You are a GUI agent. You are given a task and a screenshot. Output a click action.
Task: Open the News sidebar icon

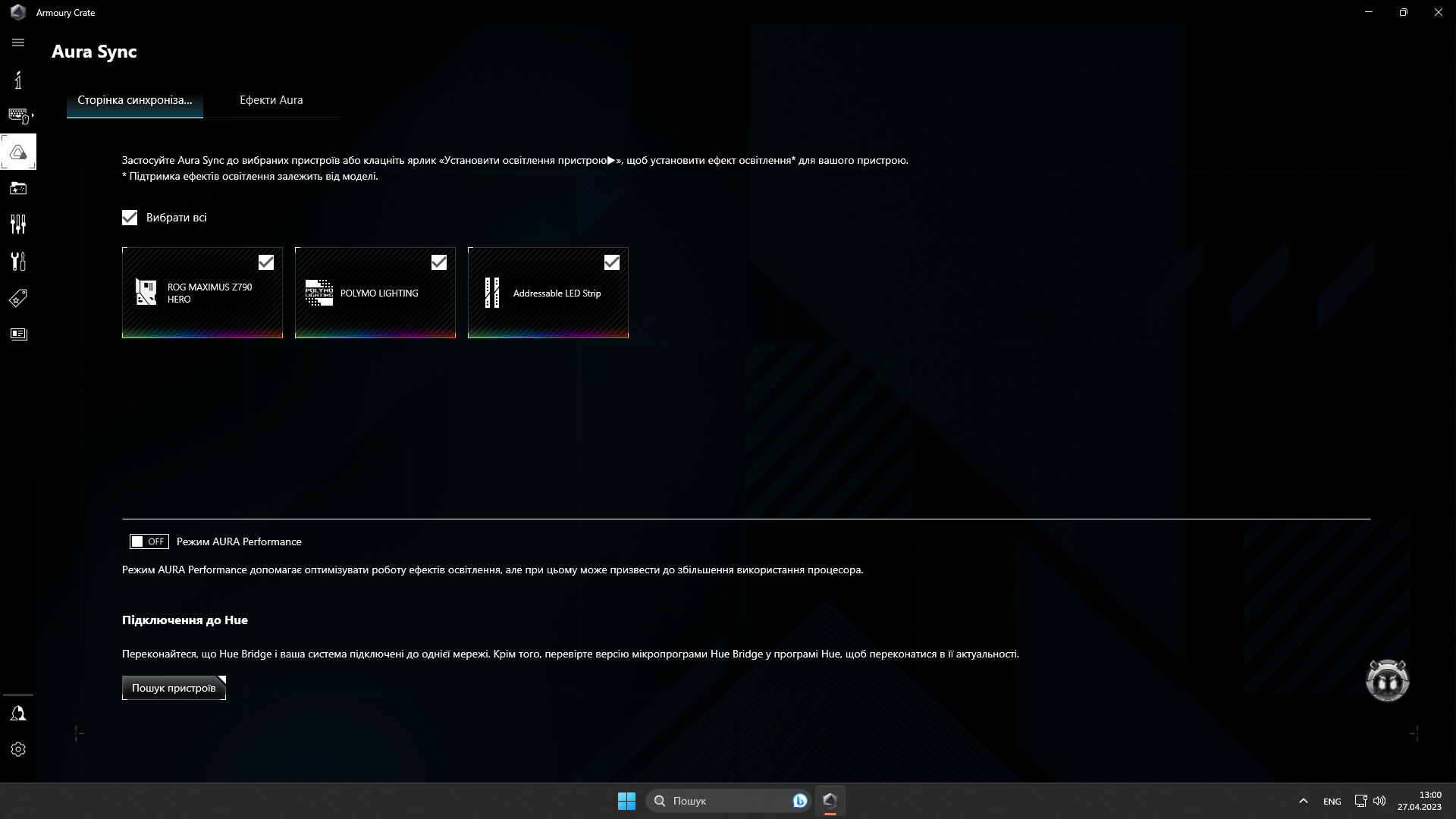18,334
